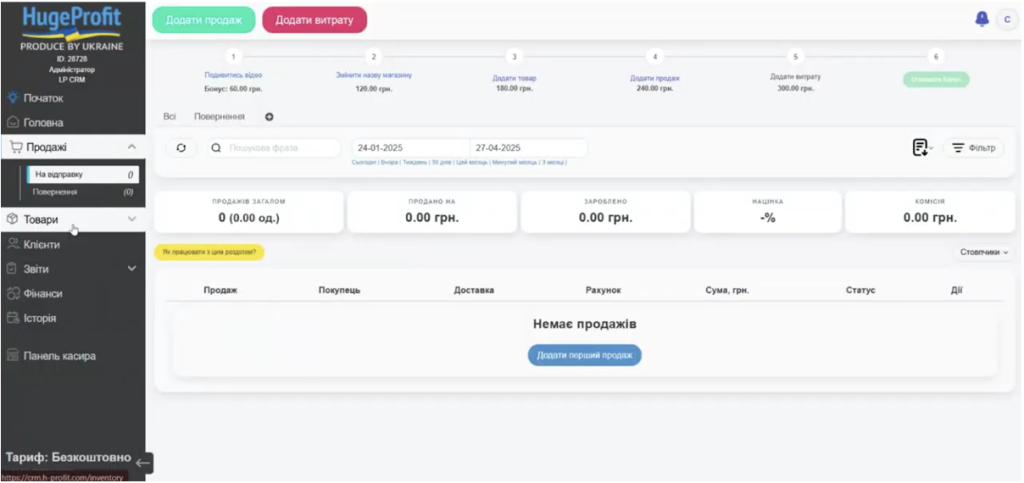Click the refresh sales list icon
The width and height of the screenshot is (1024, 483).
tap(181, 148)
